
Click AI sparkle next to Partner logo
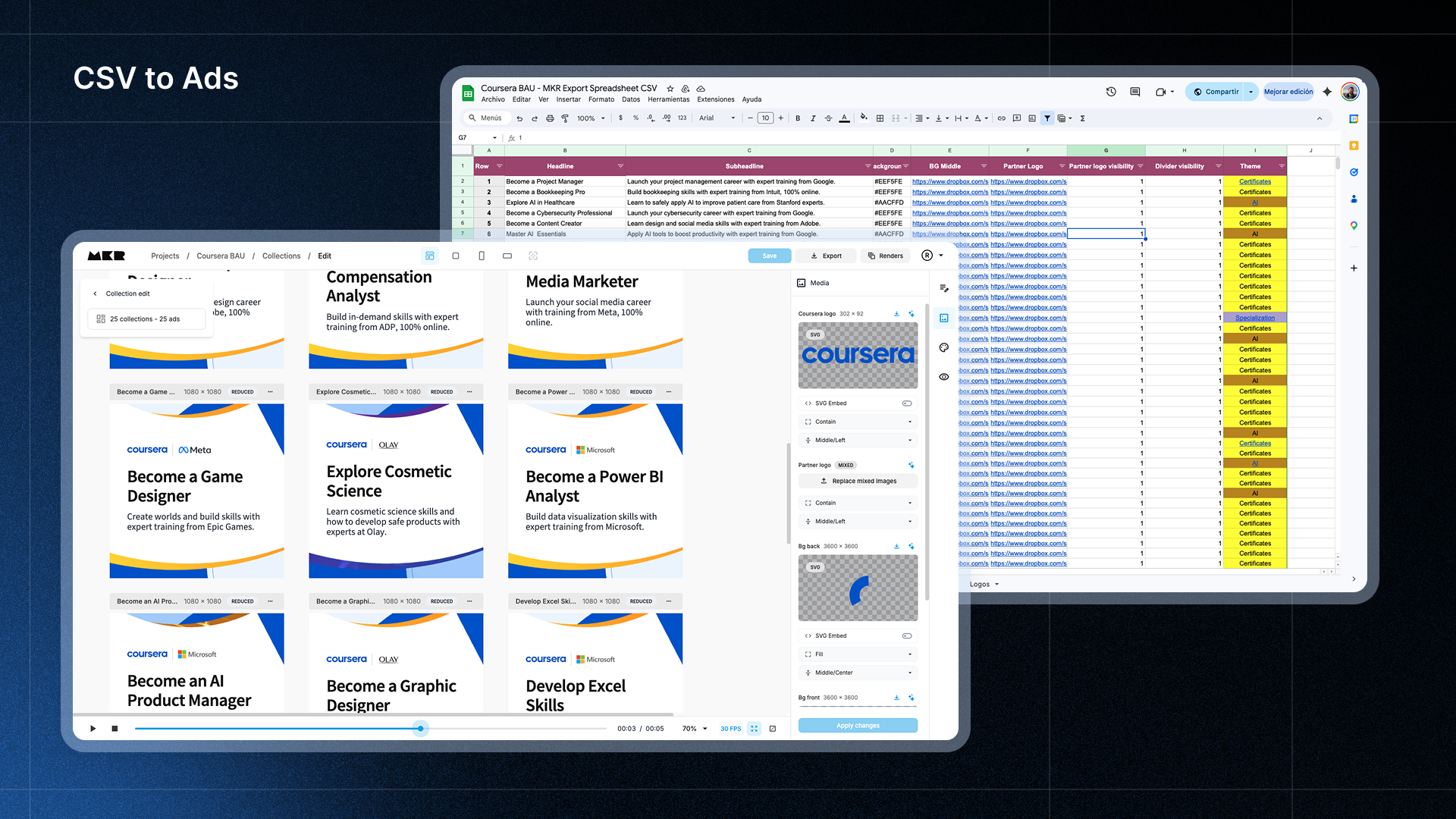pos(912,466)
